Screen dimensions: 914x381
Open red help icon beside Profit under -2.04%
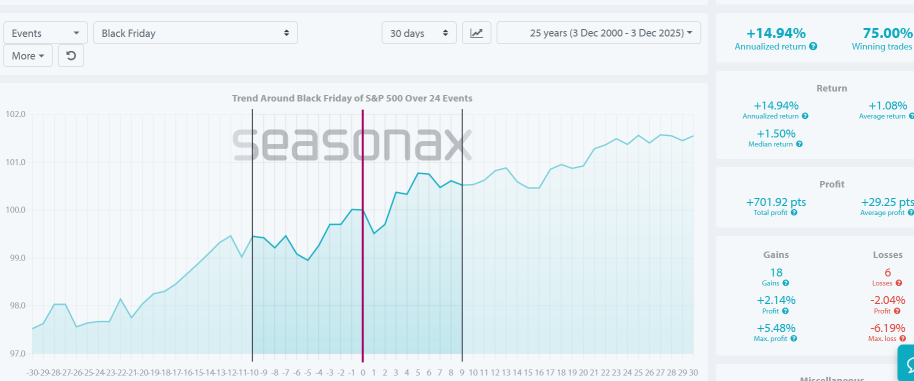point(897,311)
